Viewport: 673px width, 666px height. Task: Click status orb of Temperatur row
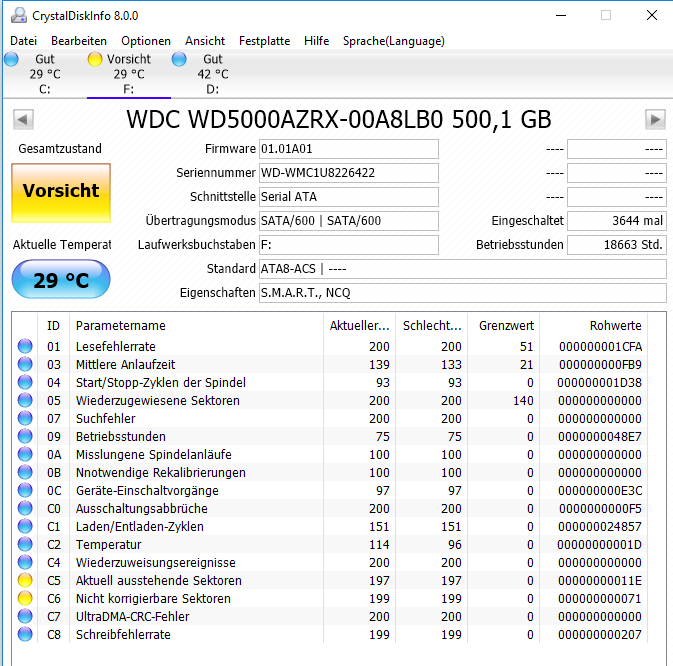[x=25, y=544]
